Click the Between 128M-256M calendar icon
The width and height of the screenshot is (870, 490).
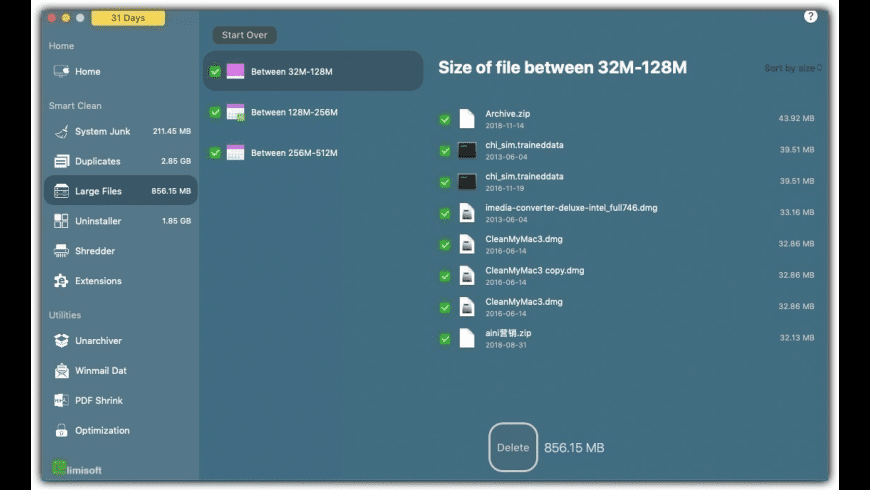pyautogui.click(x=235, y=112)
